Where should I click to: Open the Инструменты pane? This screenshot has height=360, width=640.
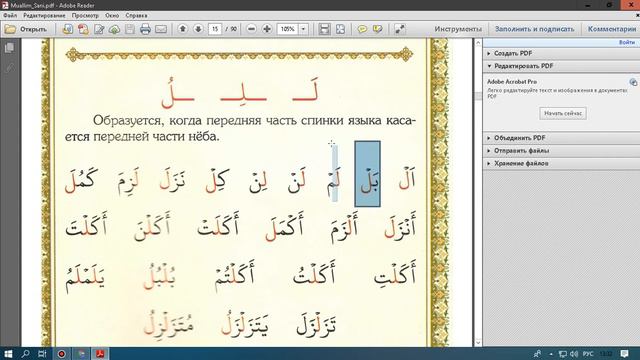458,29
